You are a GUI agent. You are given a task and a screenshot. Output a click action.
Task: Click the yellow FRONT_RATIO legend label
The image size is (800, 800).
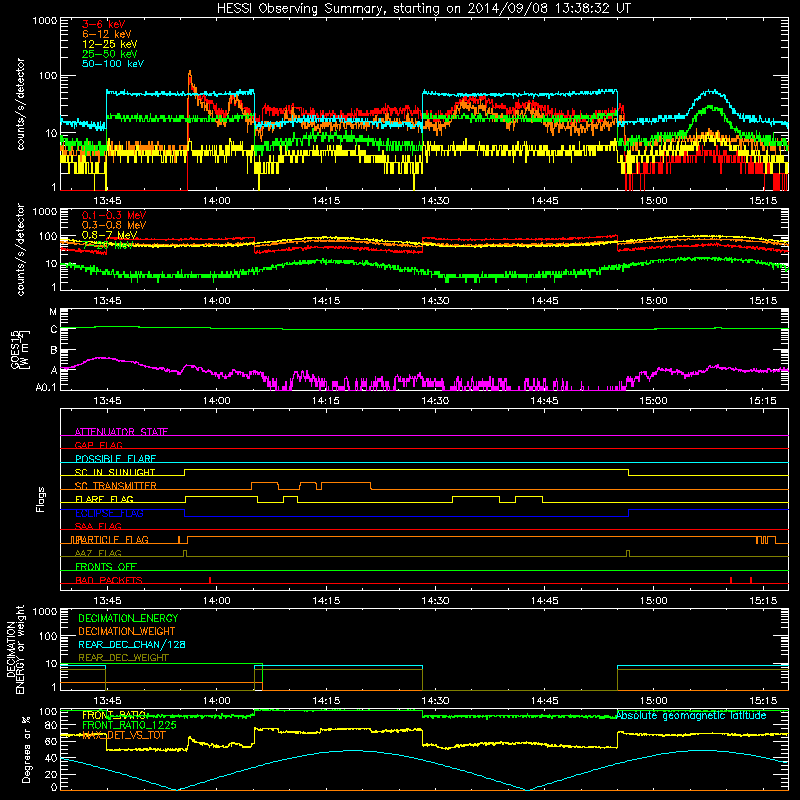[115, 715]
